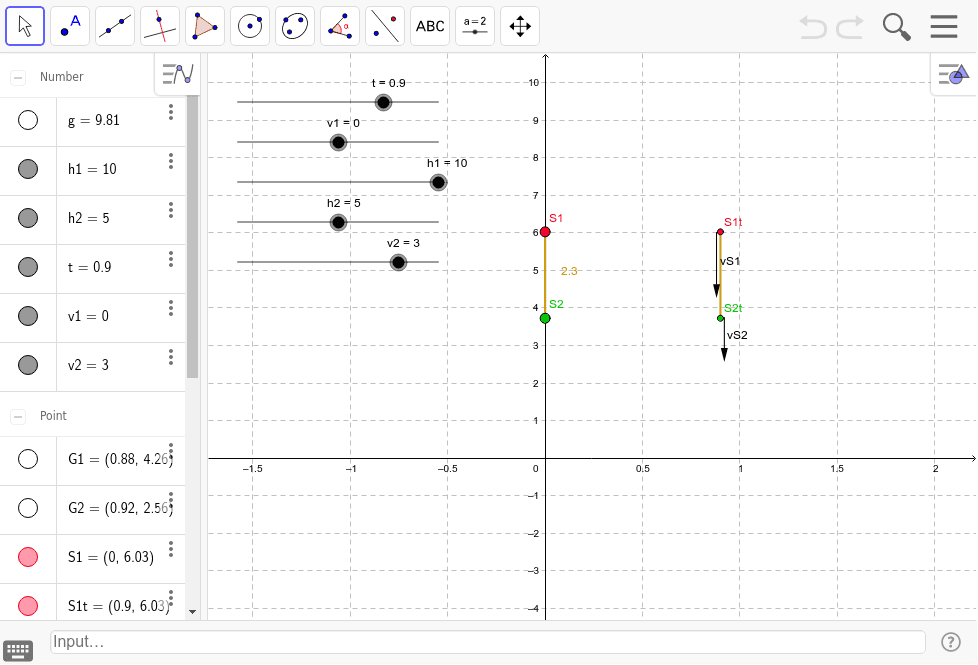Toggle visibility of point G1
The width and height of the screenshot is (978, 665).
28,459
